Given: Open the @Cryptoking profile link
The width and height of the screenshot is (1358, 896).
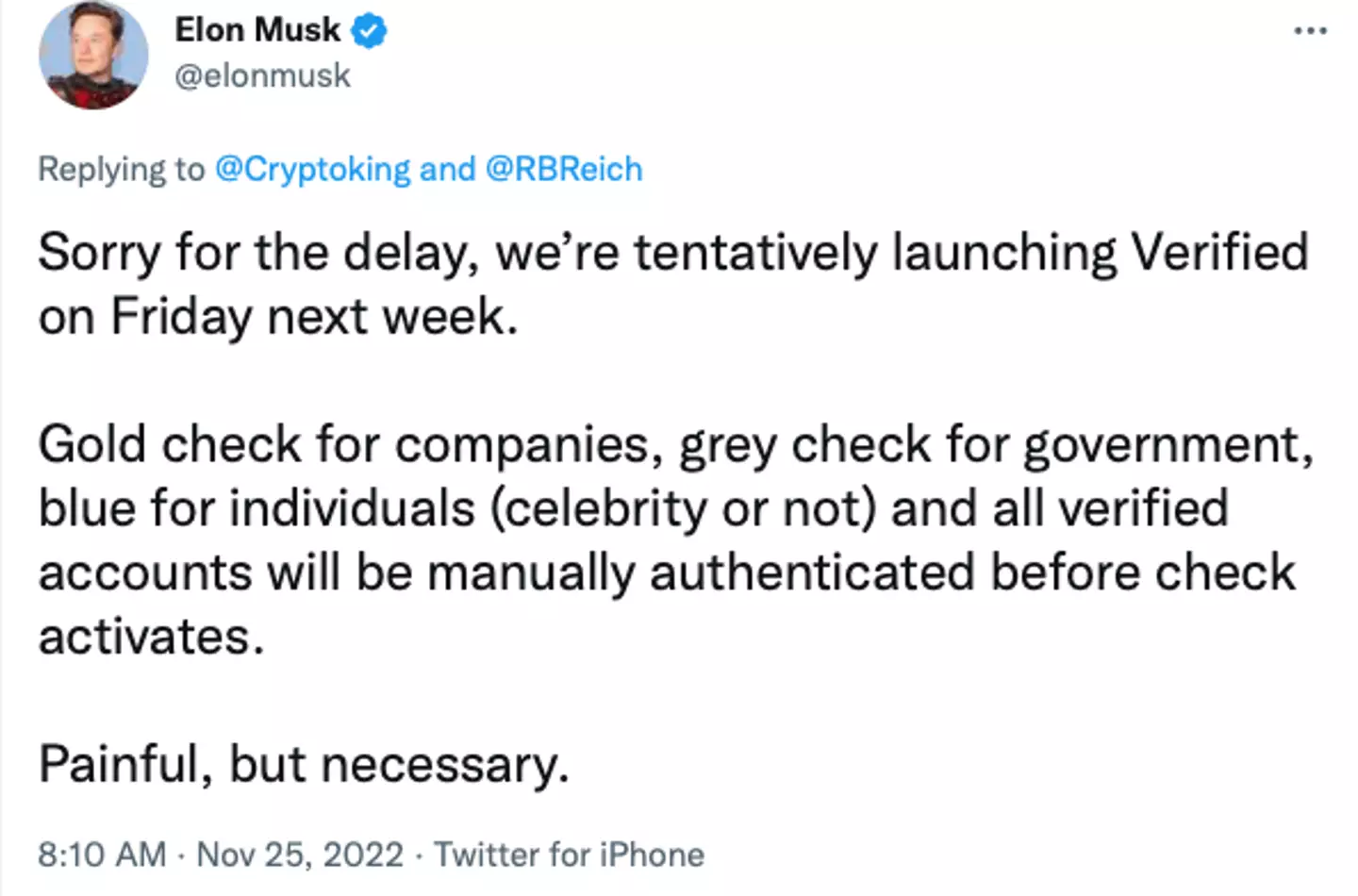Looking at the screenshot, I should coord(311,169).
